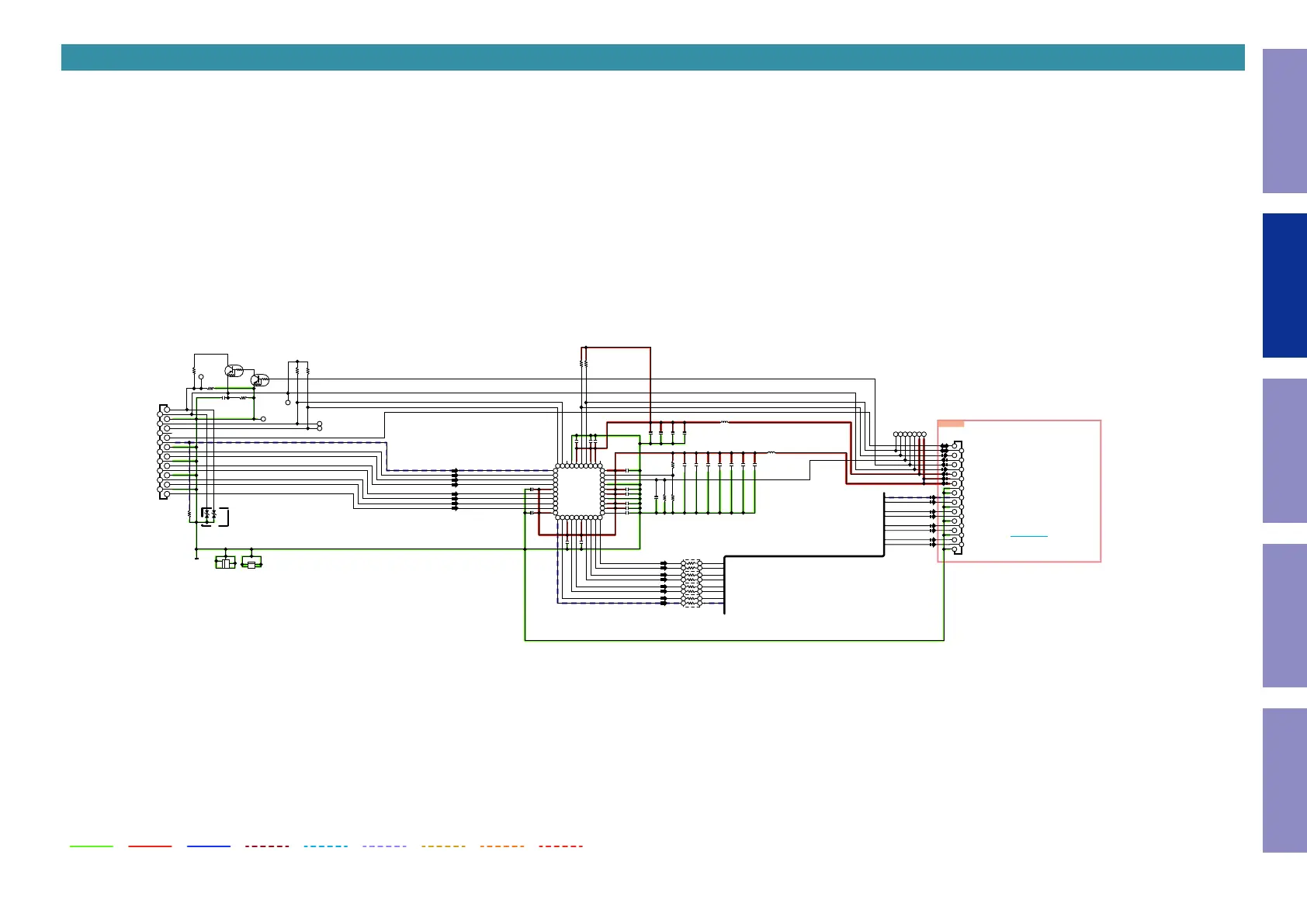Click the teal header bar
Viewport: 1307px width, 924px height.
tap(653, 57)
